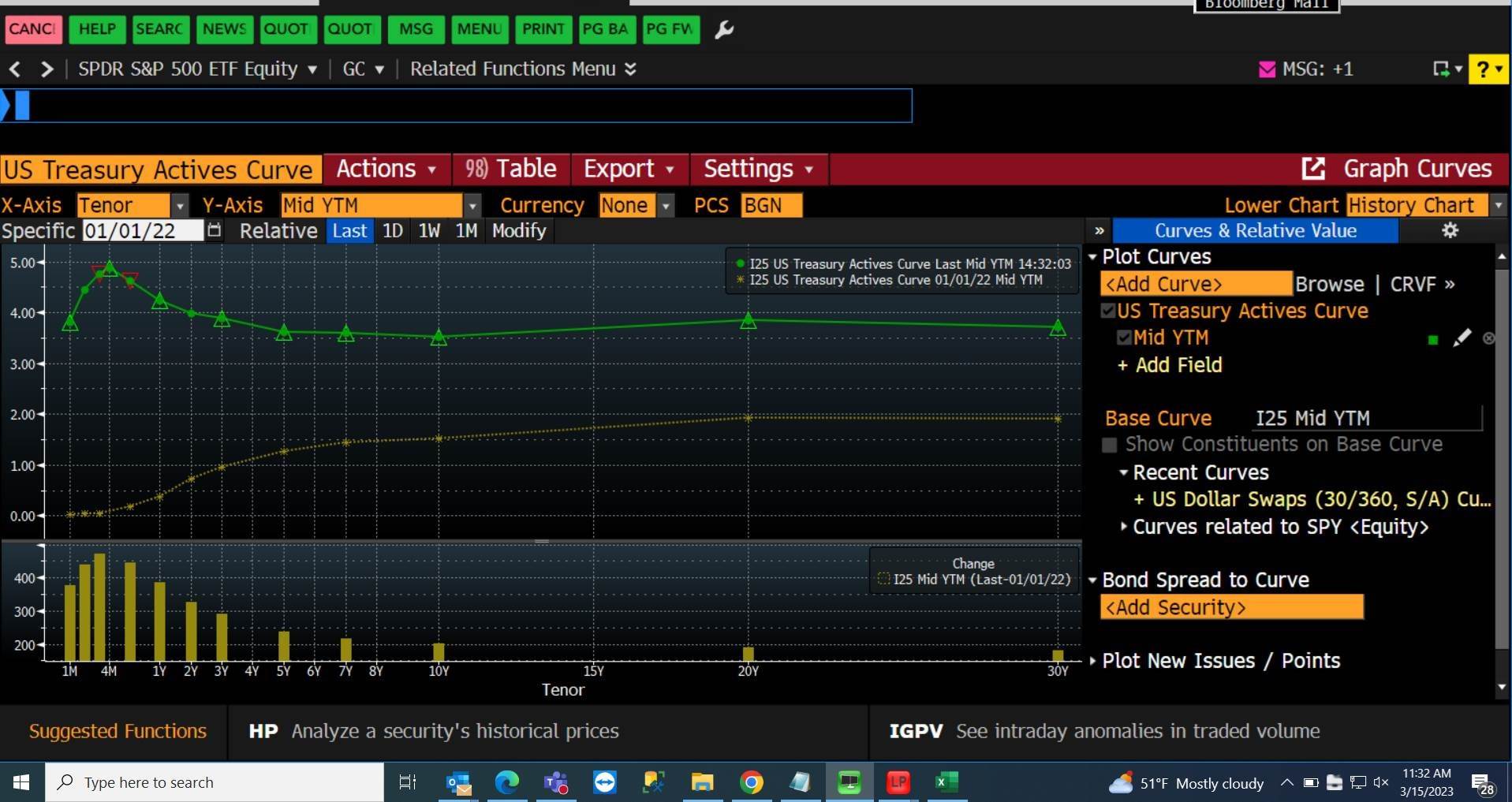Select the Last relative tab
The image size is (1512, 802).
coord(349,231)
